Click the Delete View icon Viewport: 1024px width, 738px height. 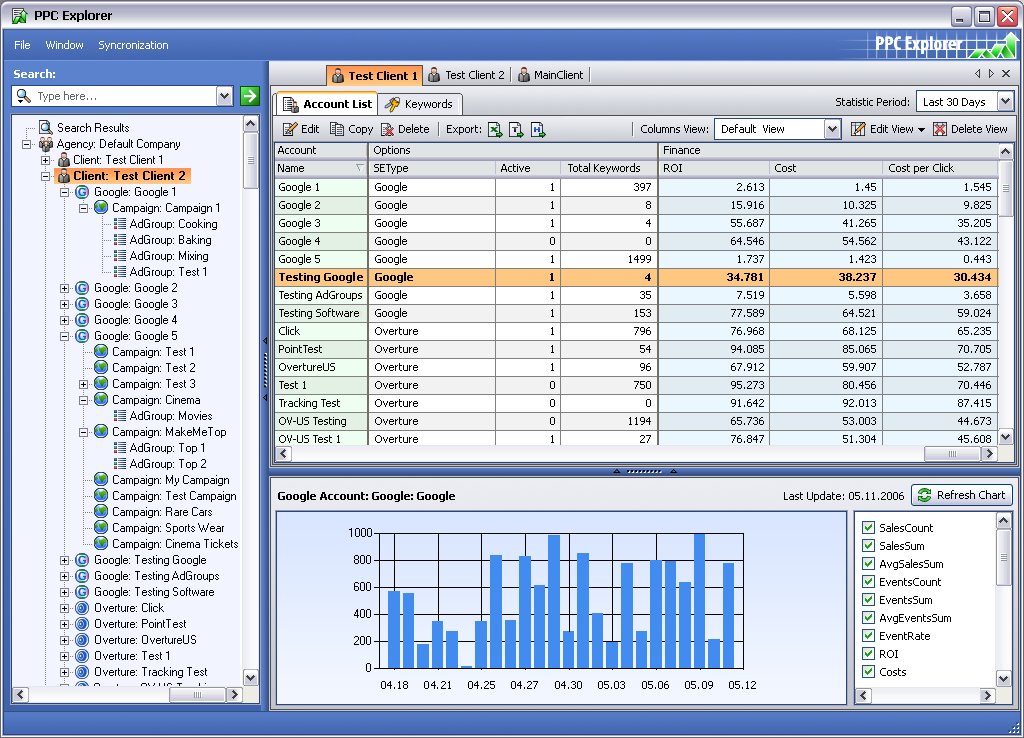[x=940, y=129]
